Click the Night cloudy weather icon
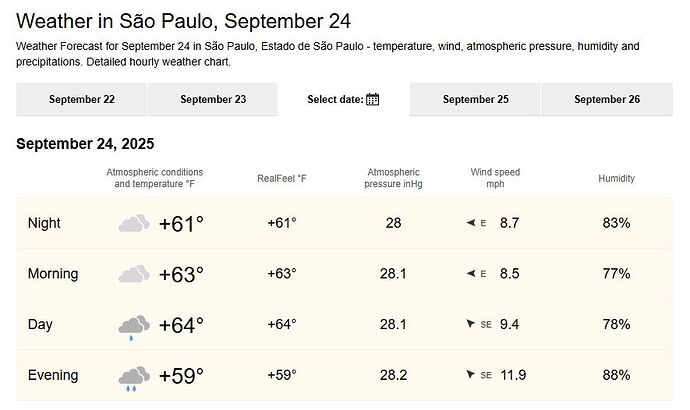Image resolution: width=690 pixels, height=410 pixels. click(133, 223)
